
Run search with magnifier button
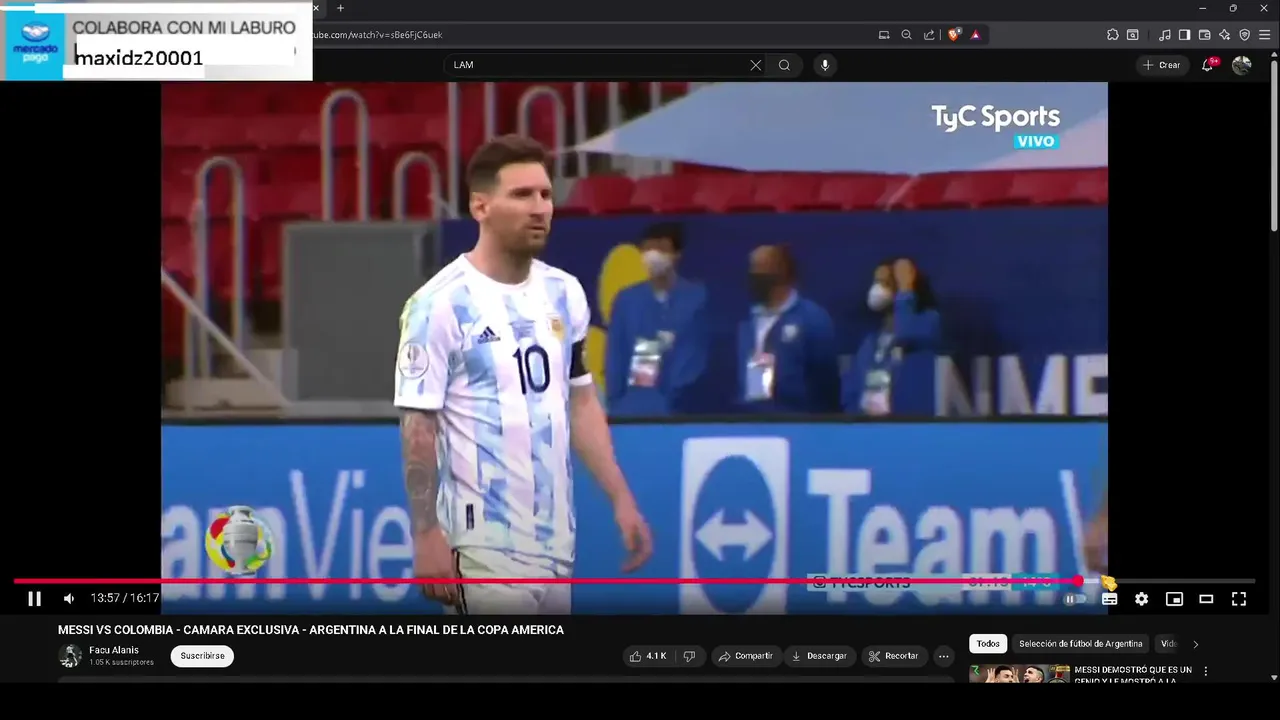(785, 65)
